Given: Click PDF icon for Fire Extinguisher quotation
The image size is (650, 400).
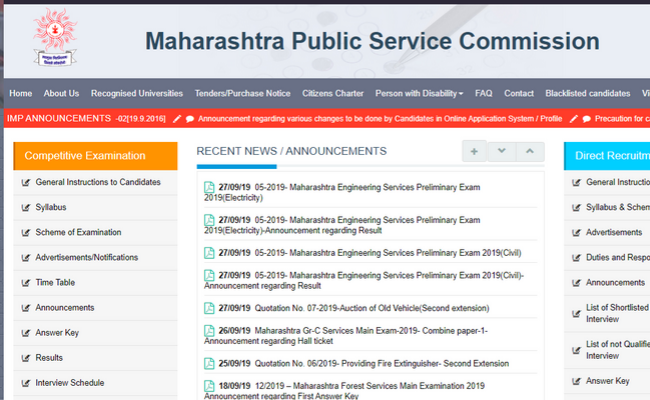Looking at the screenshot, I should (x=209, y=363).
